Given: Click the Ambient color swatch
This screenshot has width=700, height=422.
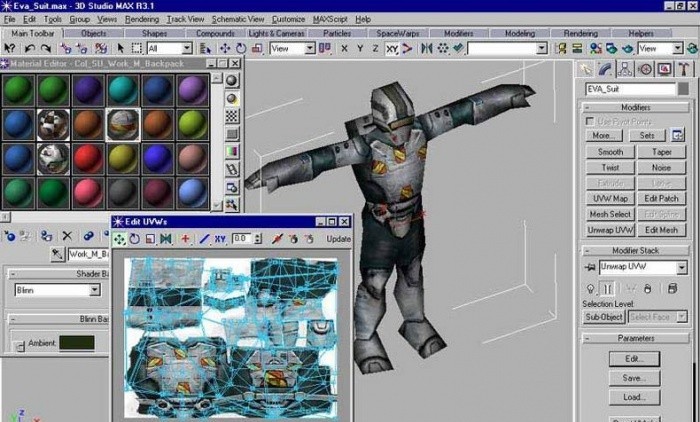Looking at the screenshot, I should [76, 343].
